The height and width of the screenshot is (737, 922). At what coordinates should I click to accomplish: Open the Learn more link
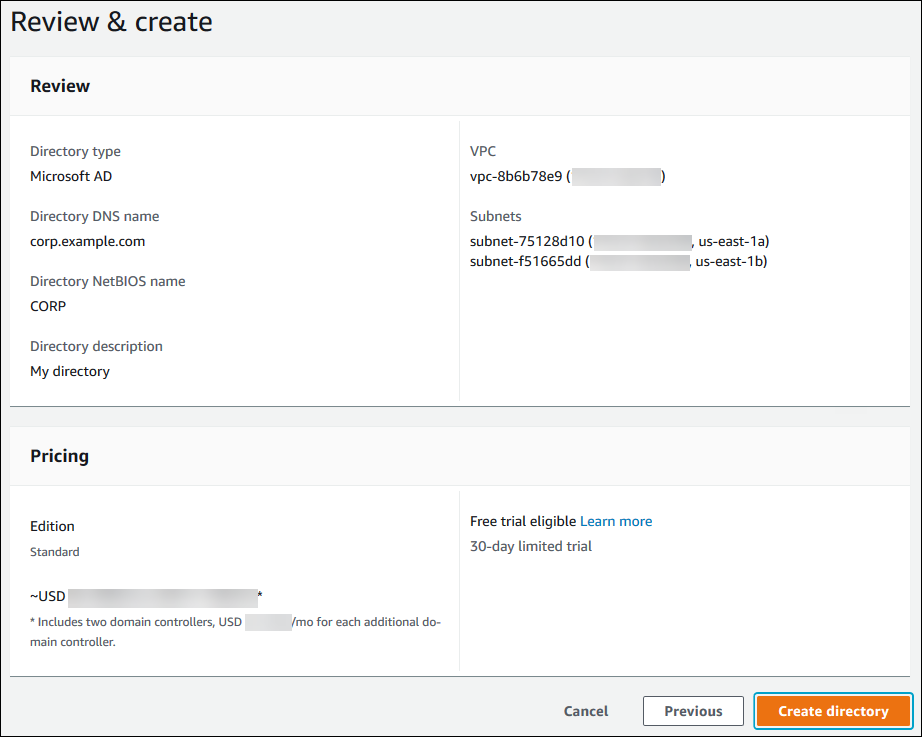(x=616, y=521)
